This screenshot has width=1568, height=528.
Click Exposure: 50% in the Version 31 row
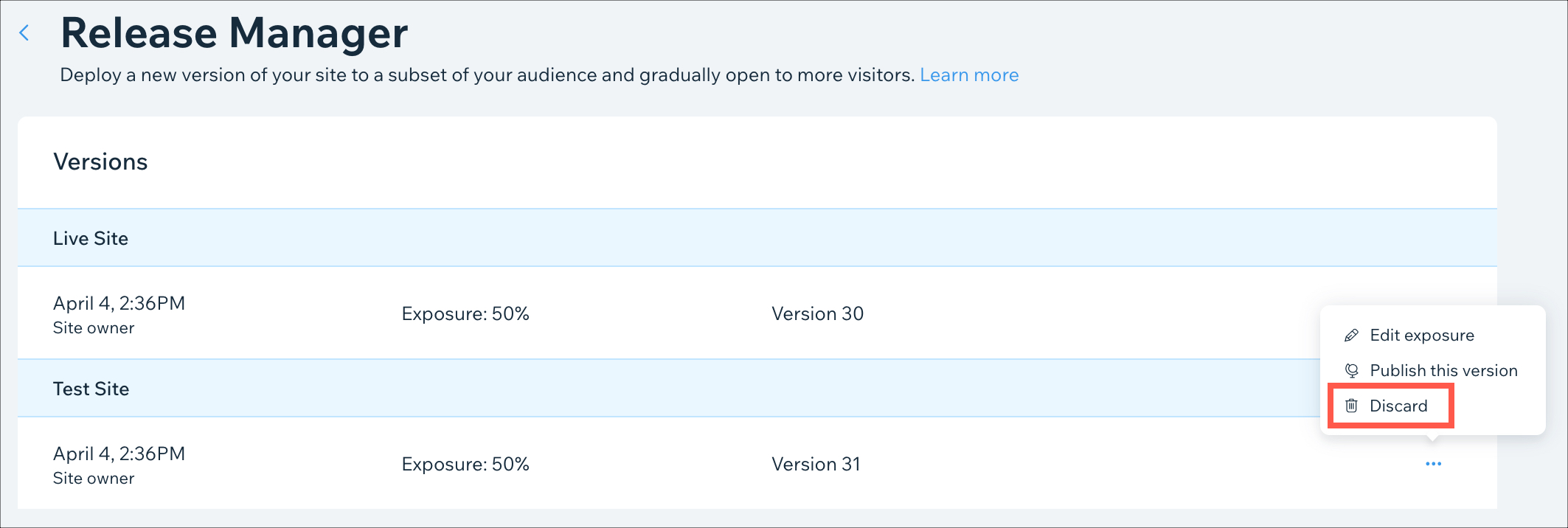click(x=465, y=465)
